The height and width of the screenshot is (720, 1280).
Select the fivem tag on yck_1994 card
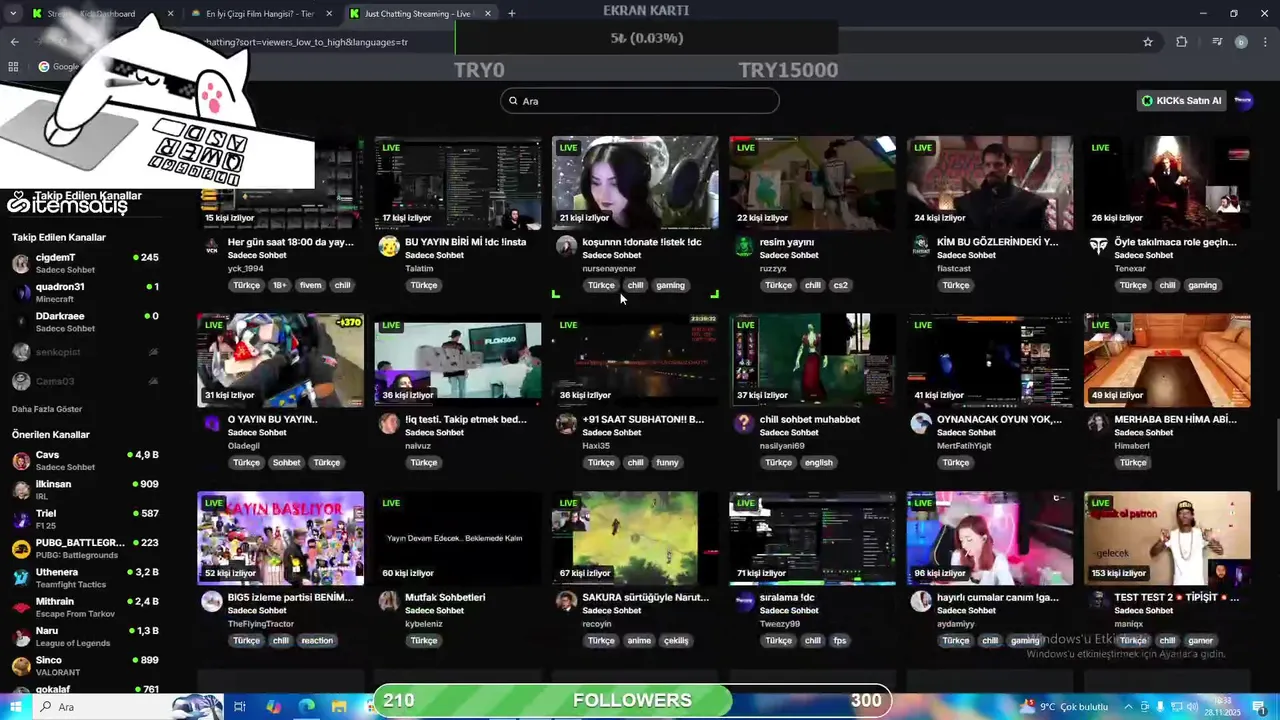tap(310, 285)
